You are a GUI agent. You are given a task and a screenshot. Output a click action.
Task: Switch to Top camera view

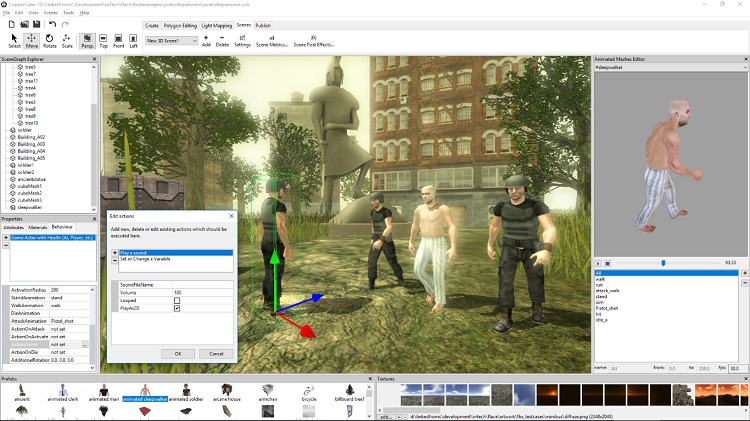tap(103, 41)
